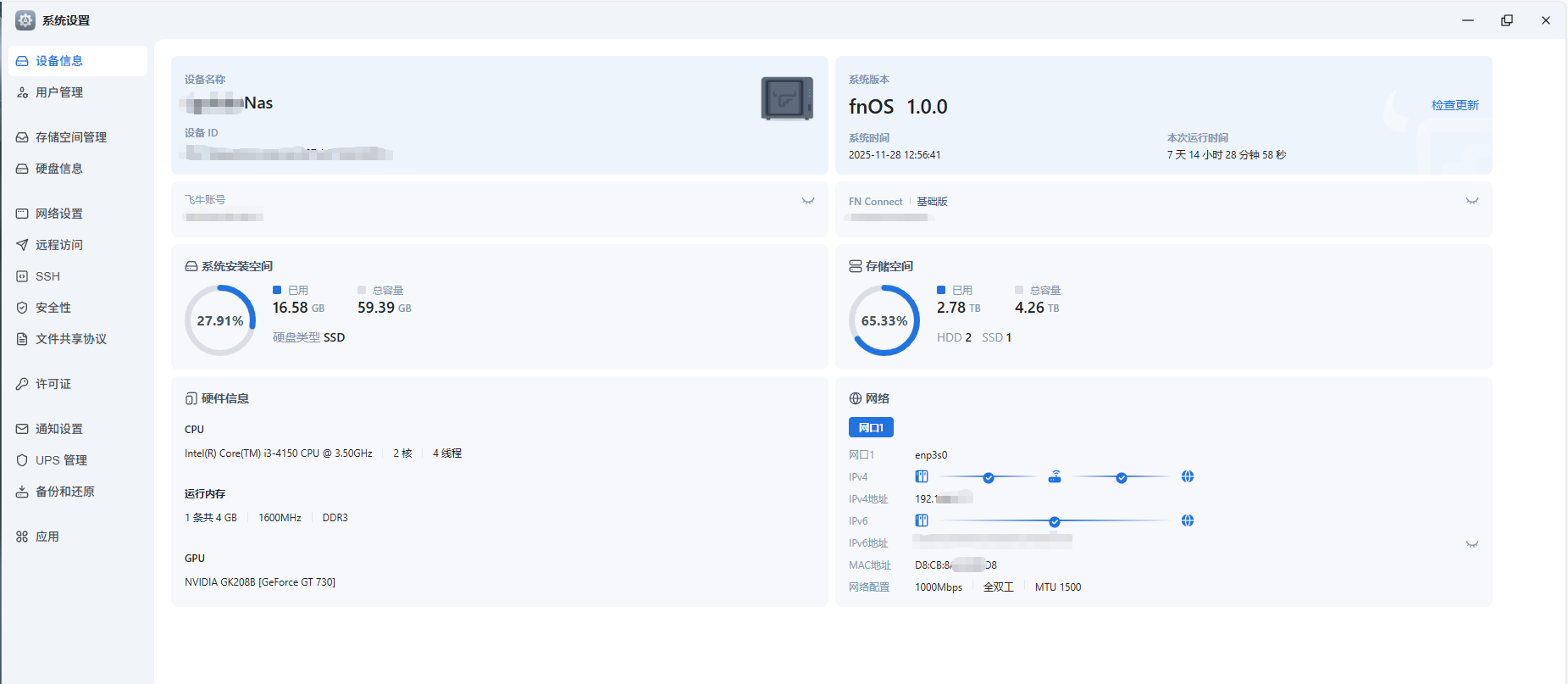Image resolution: width=1568 pixels, height=684 pixels.
Task: Click the 1000Mbps network speed text
Action: (x=939, y=587)
